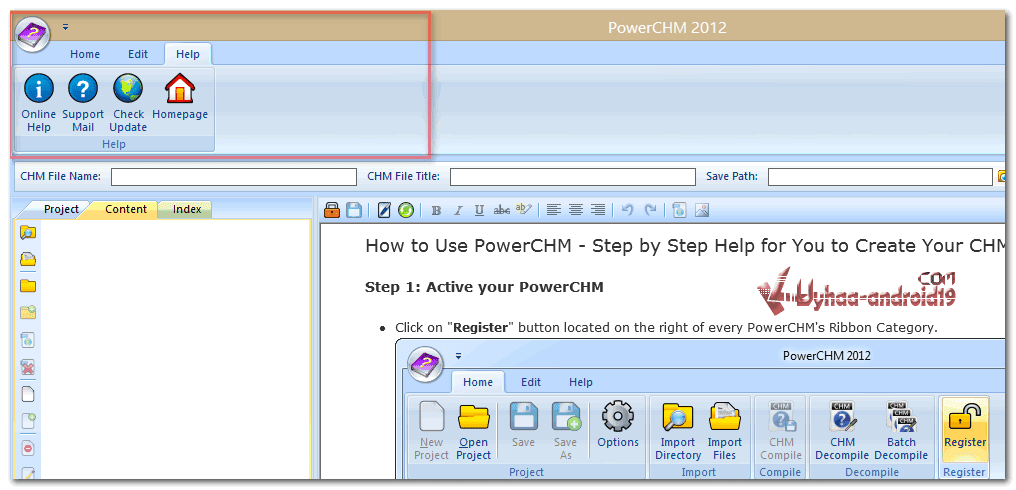Click the CHM File Title input field
Viewport: 1016px width, 490px height.
click(x=573, y=176)
